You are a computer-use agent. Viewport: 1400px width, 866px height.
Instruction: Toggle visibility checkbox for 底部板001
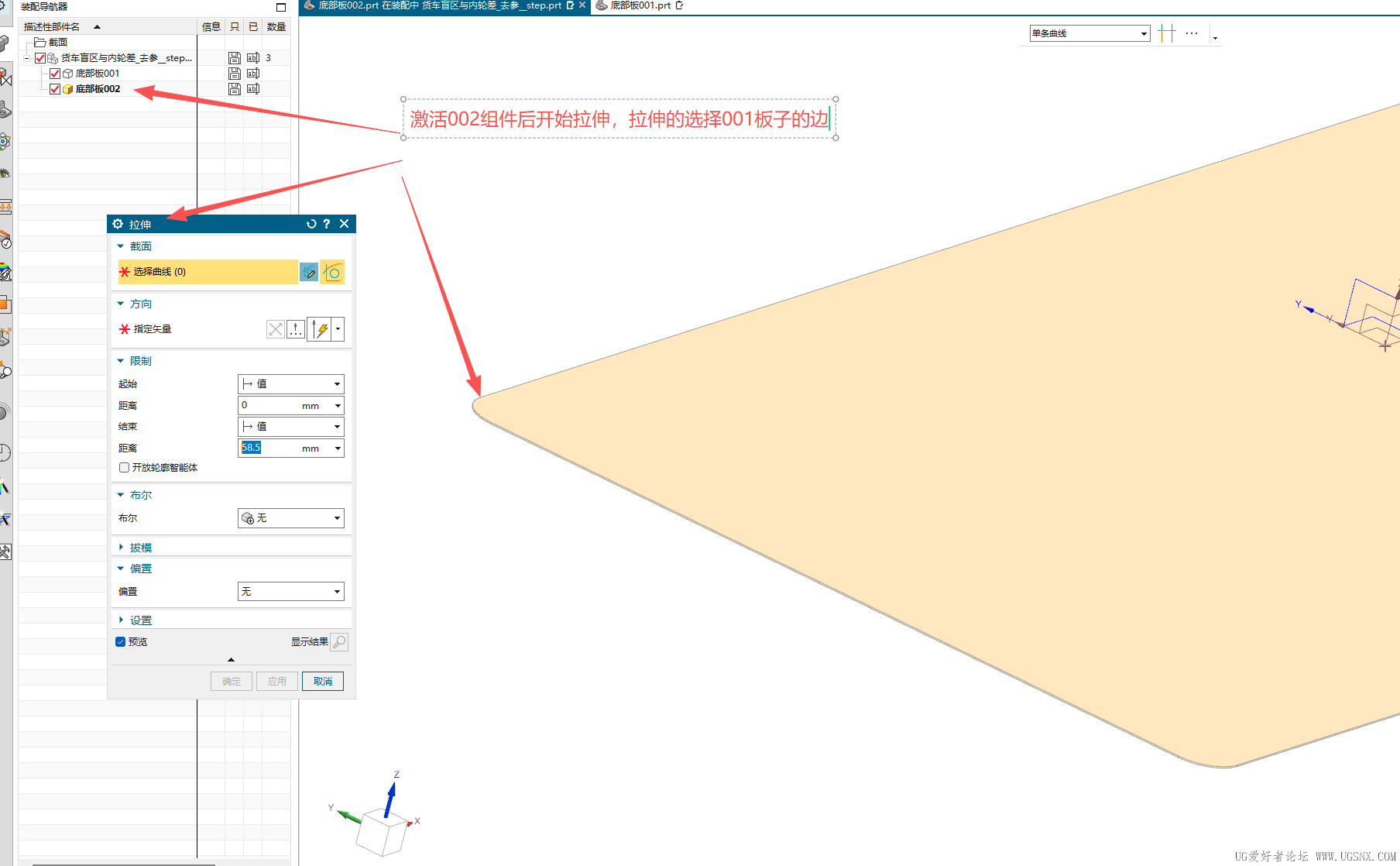pos(55,74)
